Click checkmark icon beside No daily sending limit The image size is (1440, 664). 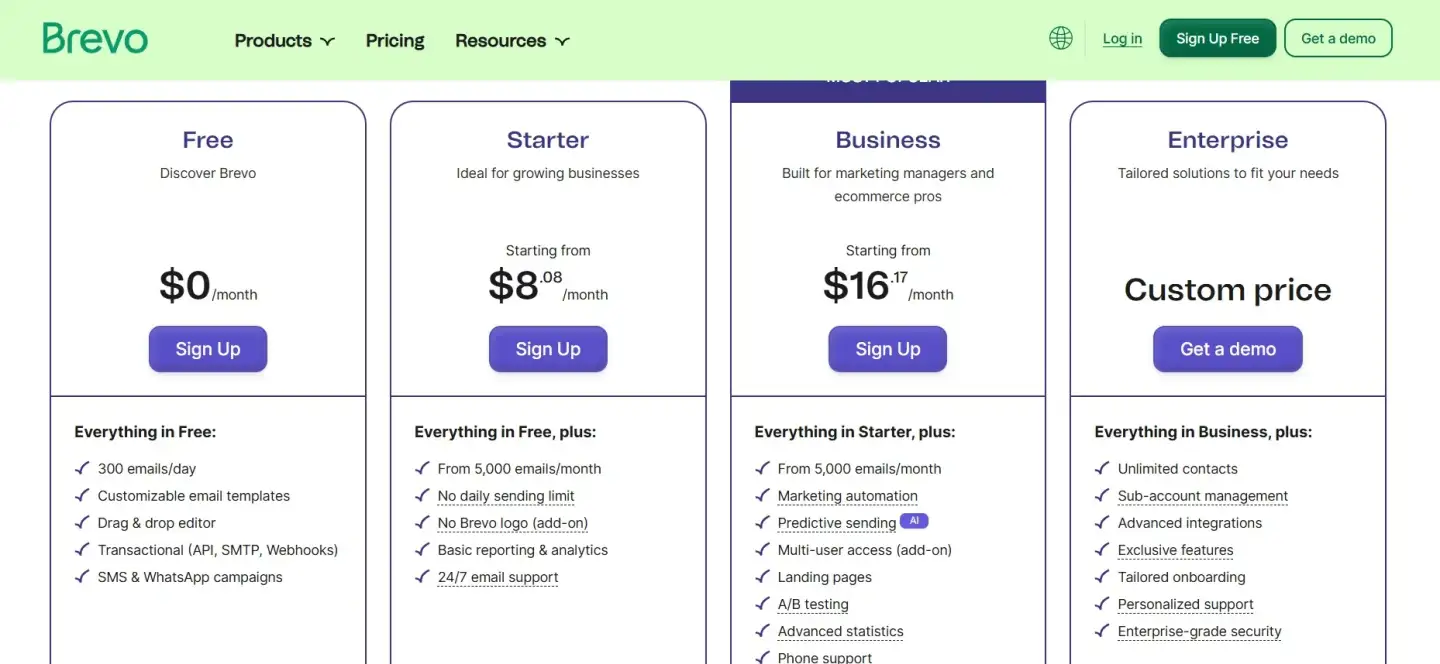(x=422, y=495)
